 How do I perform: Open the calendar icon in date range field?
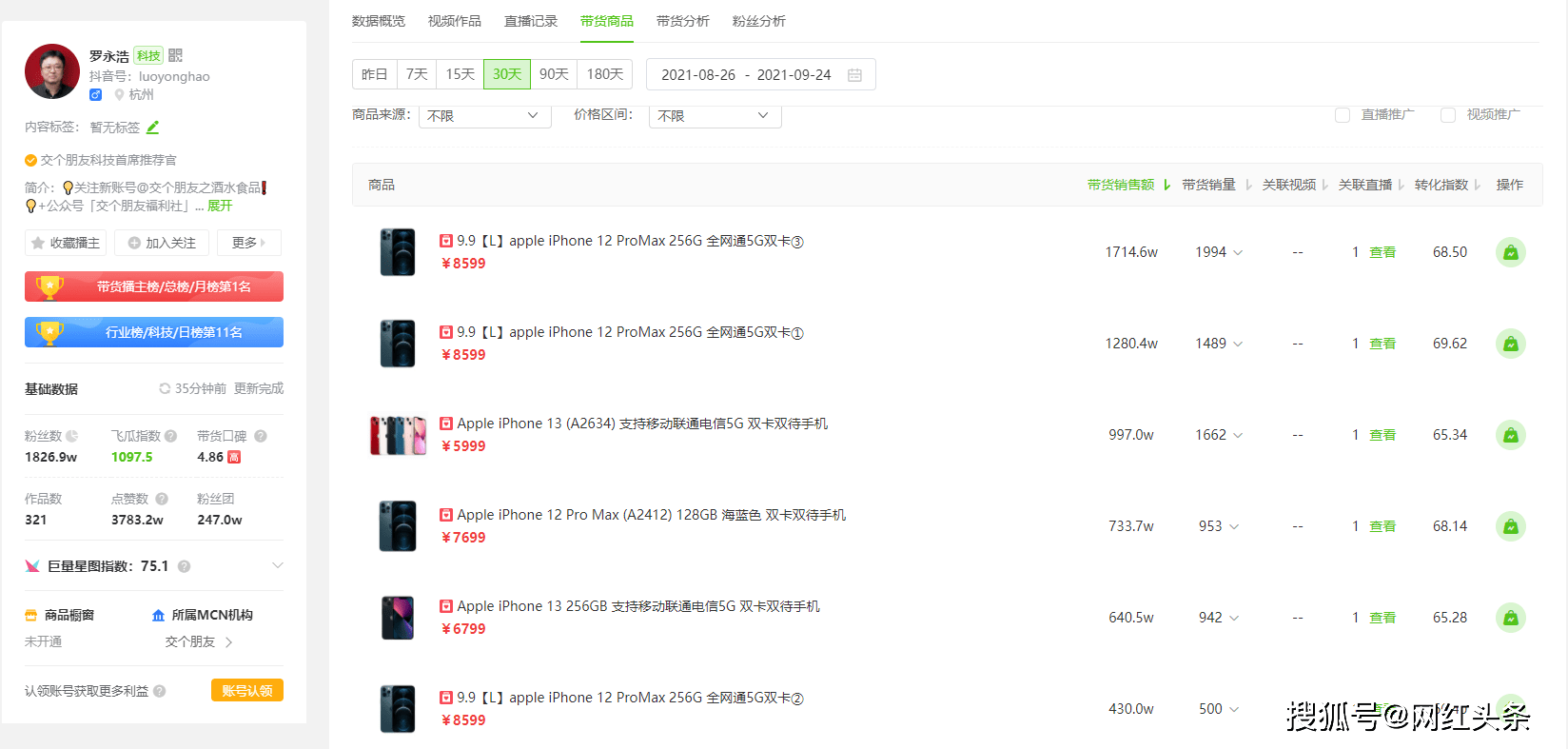coord(854,75)
